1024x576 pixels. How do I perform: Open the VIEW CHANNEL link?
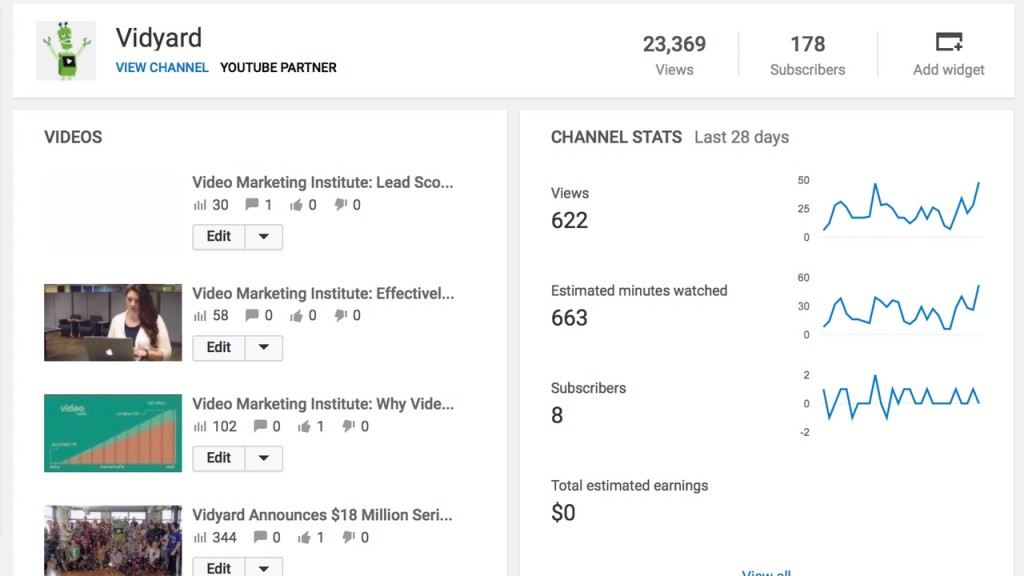tap(162, 67)
